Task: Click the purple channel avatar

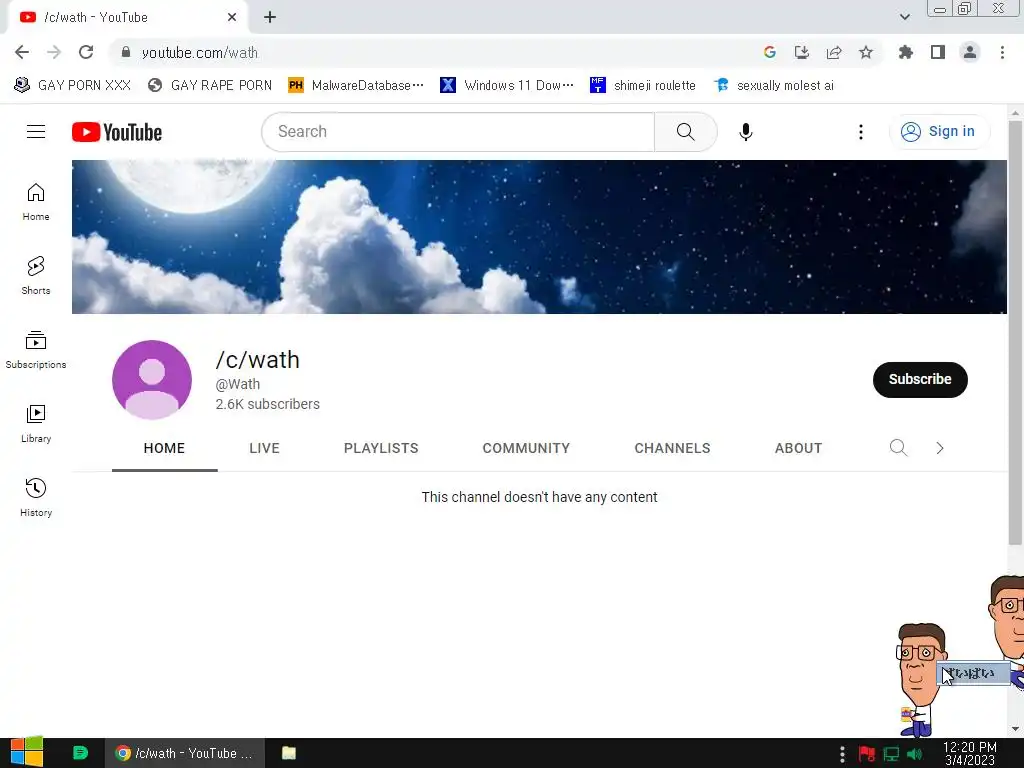Action: (152, 379)
